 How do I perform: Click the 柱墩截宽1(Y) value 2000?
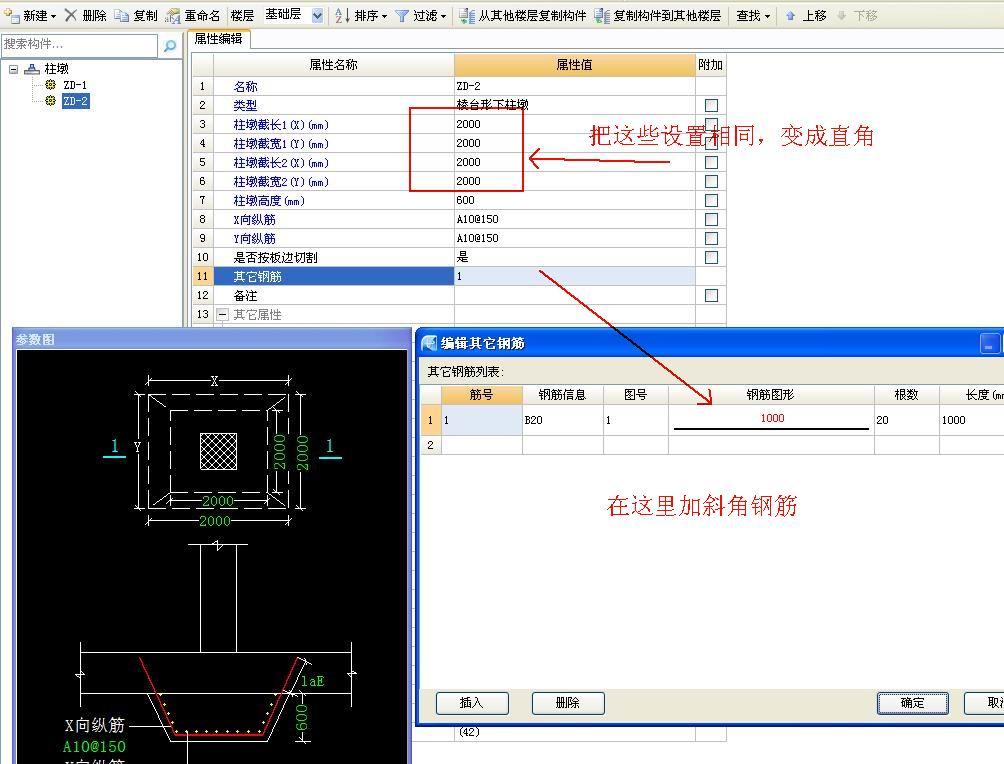point(574,143)
